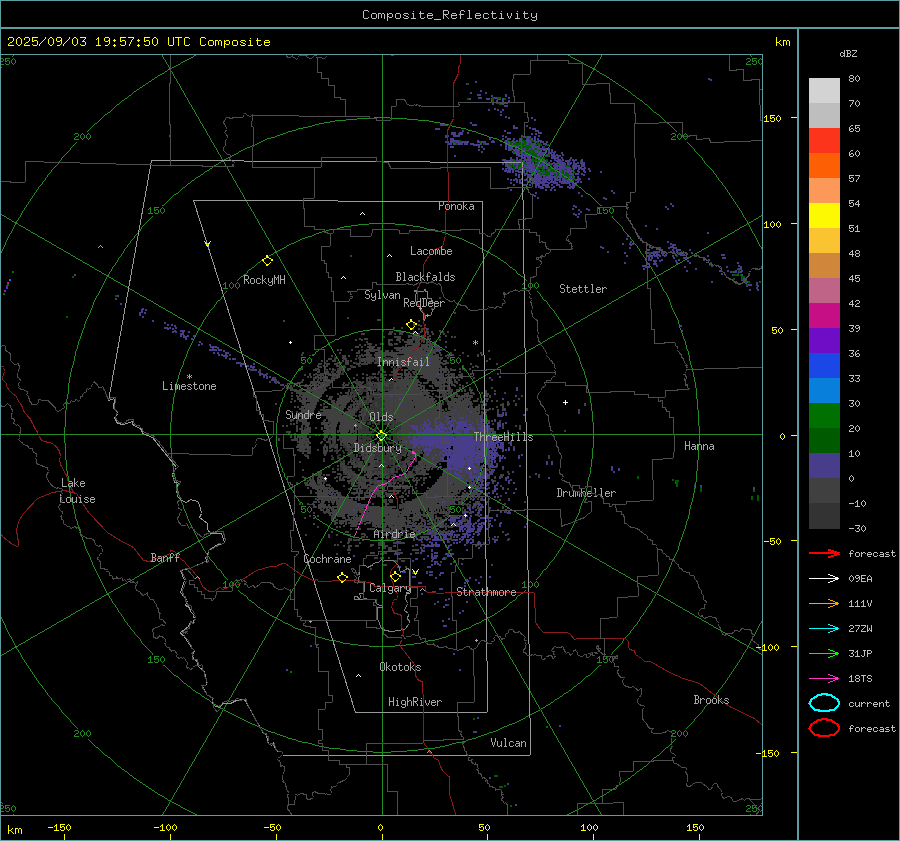
Task: Click the Banff label
Action: coord(165,557)
